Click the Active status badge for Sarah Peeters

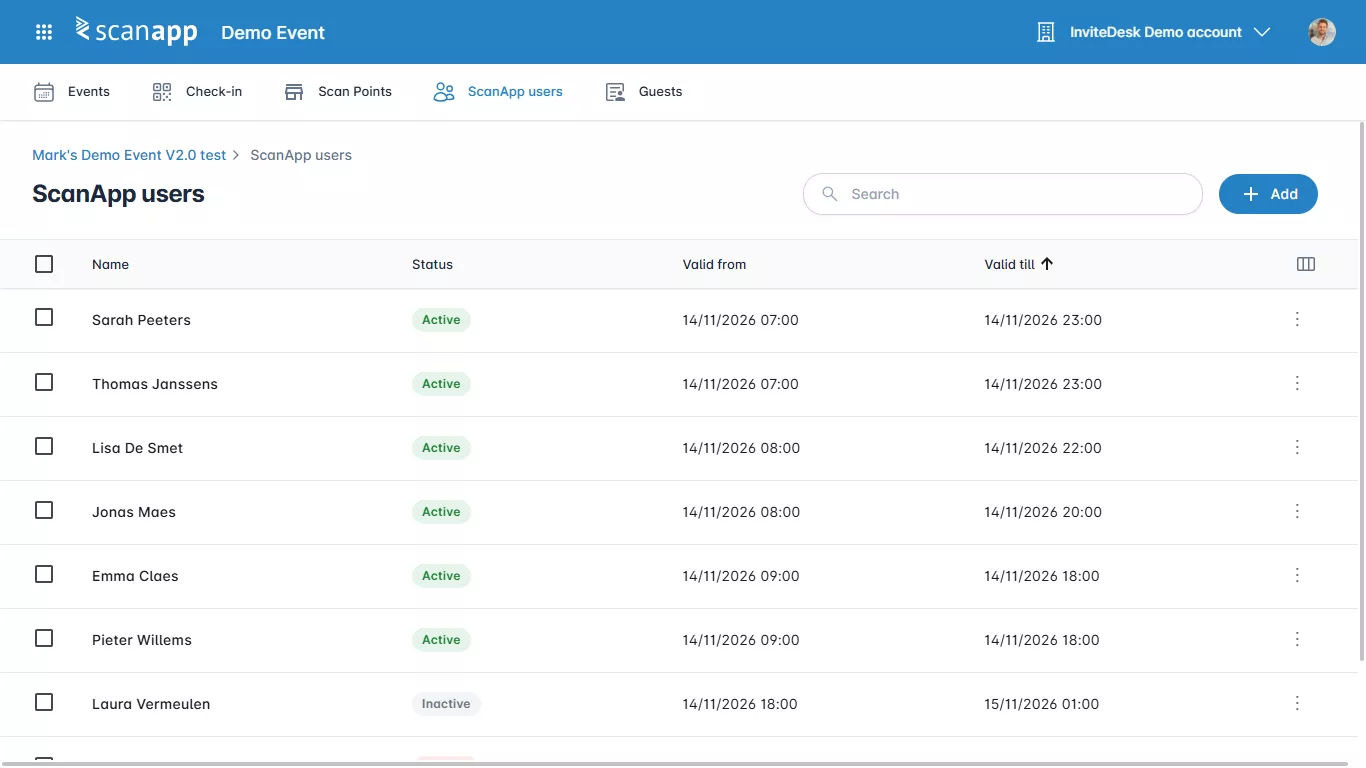click(441, 320)
